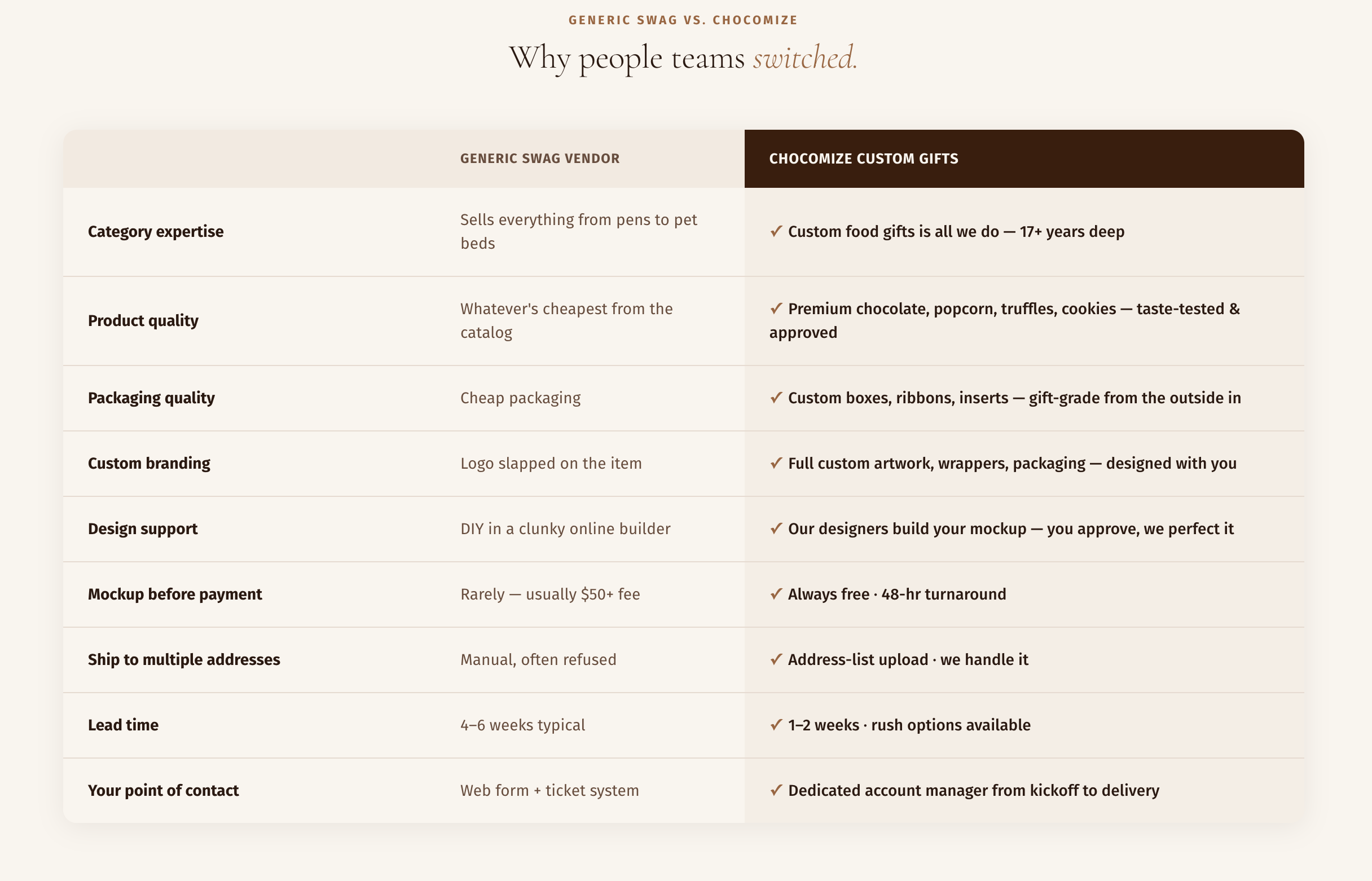Click the checkmark beside Custom food gifts
Screen dimensions: 1372x881
(x=776, y=232)
